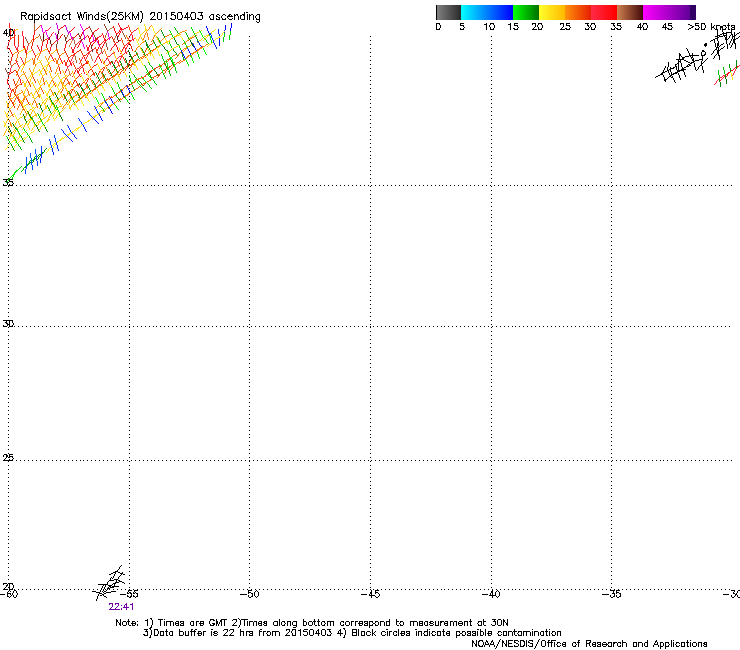The image size is (740, 650).
Task: Click the '>50 knots' legend label
Action: click(x=711, y=27)
